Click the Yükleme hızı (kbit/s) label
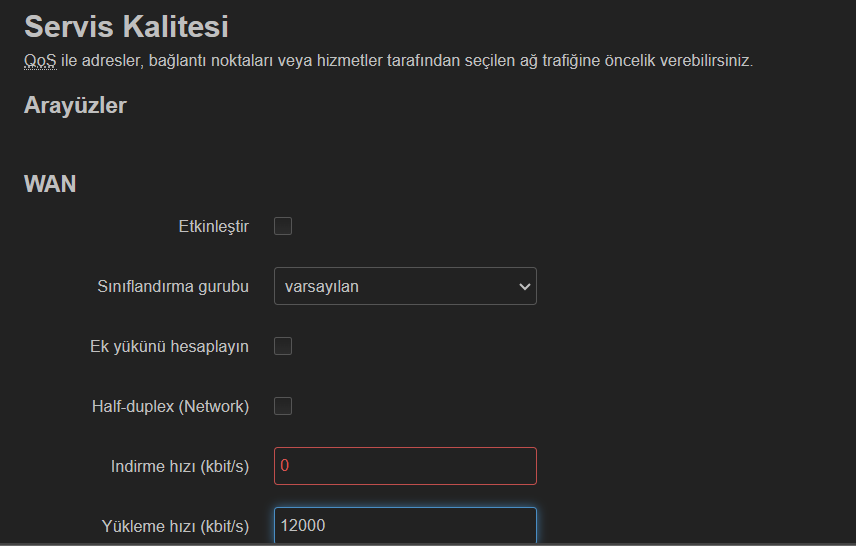 (175, 527)
